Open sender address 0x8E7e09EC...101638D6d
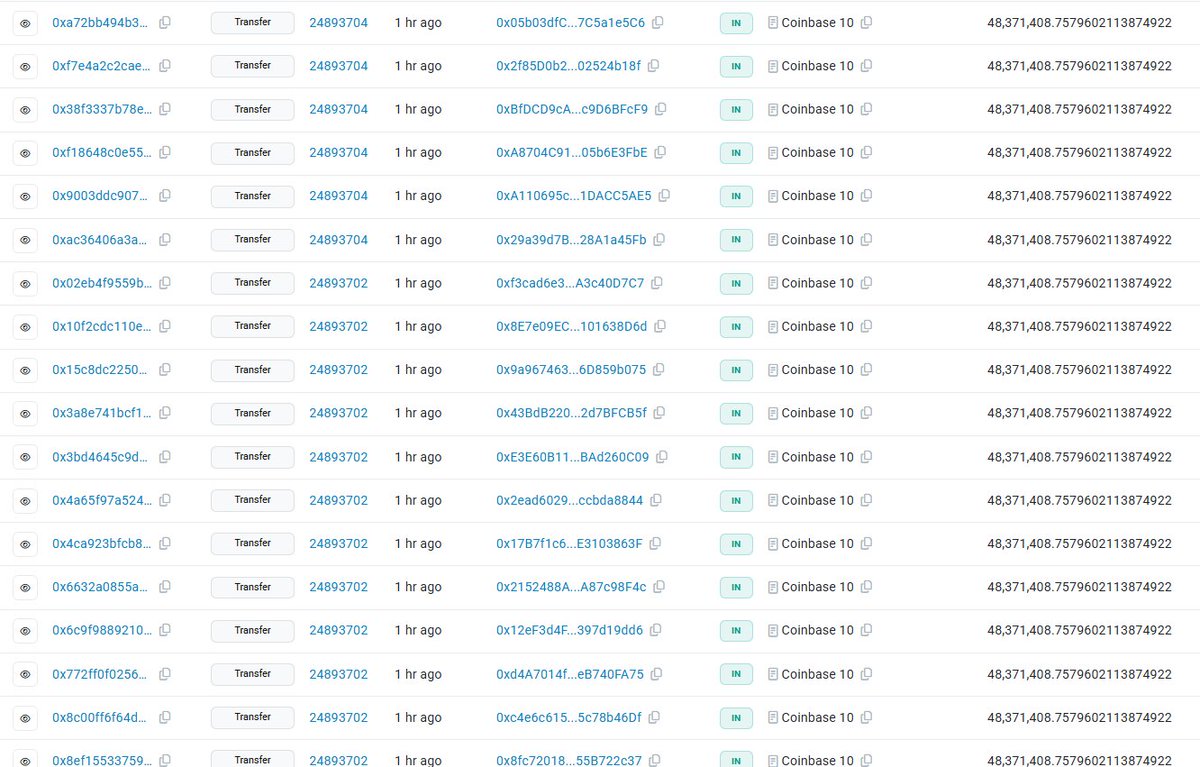The height and width of the screenshot is (767, 1200). [x=571, y=326]
